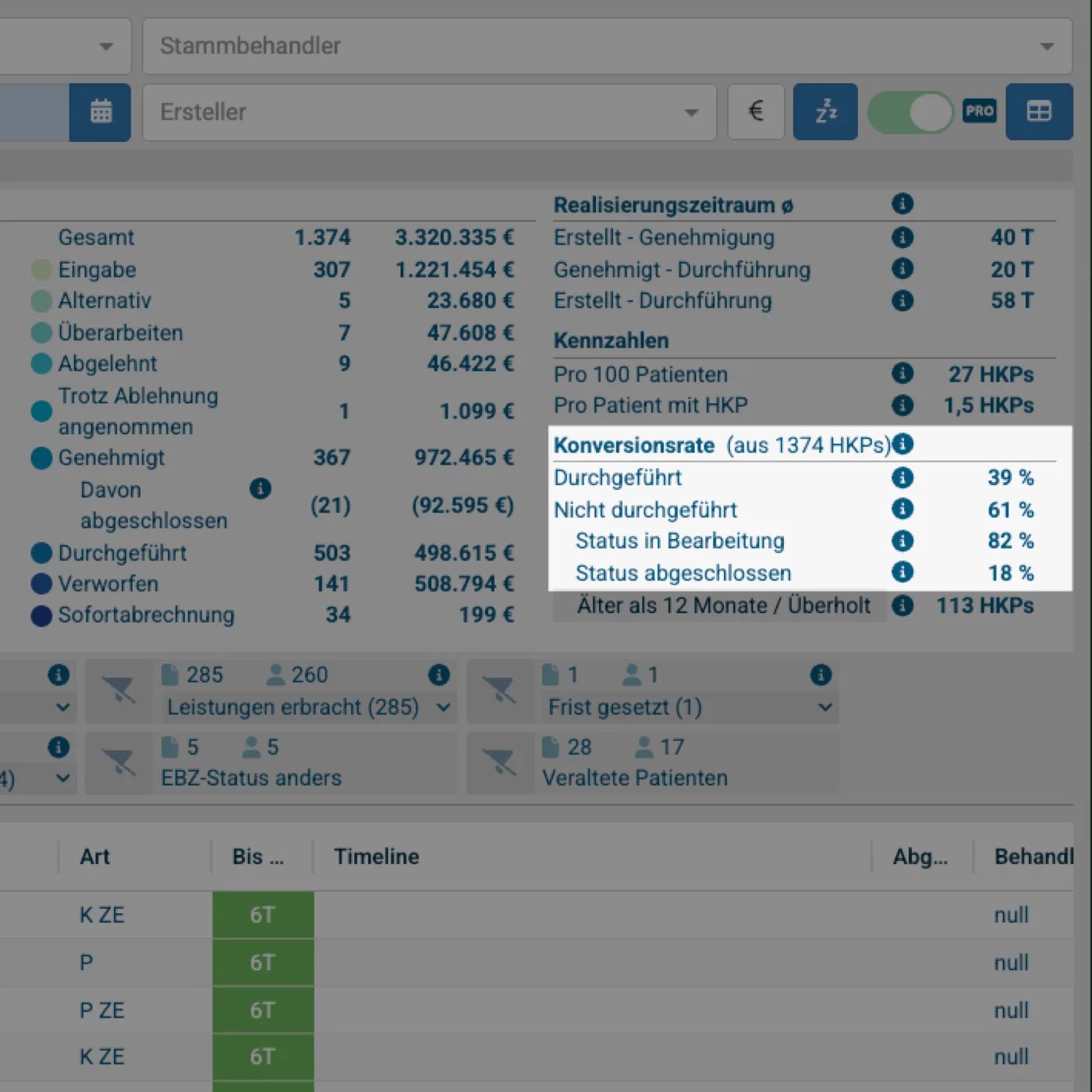Image resolution: width=1092 pixels, height=1092 pixels.
Task: Click the Überarbeiten status row
Action: (272, 333)
